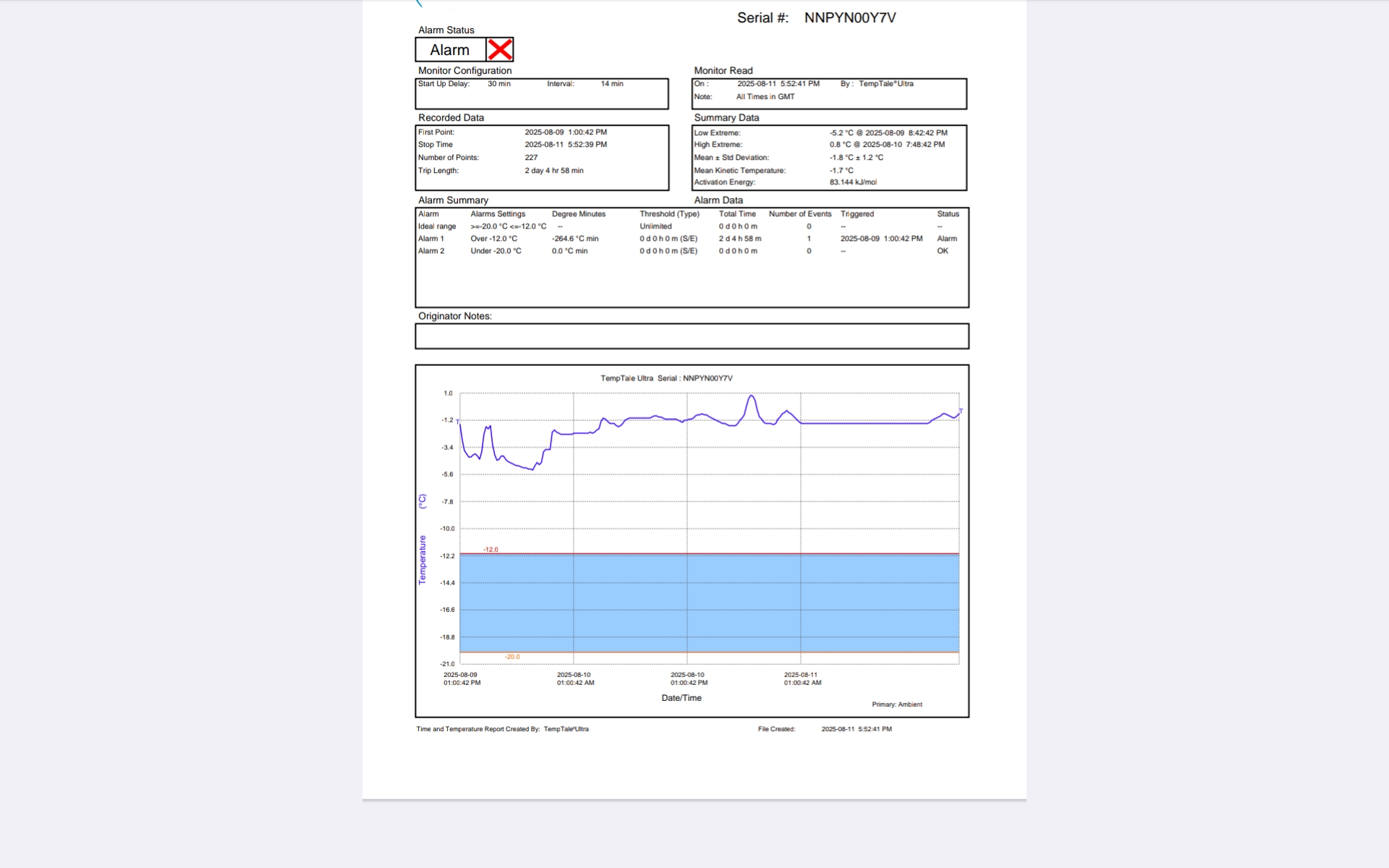Click the Primary: Ambient legend text
The height and width of the screenshot is (868, 1389).
[897, 705]
